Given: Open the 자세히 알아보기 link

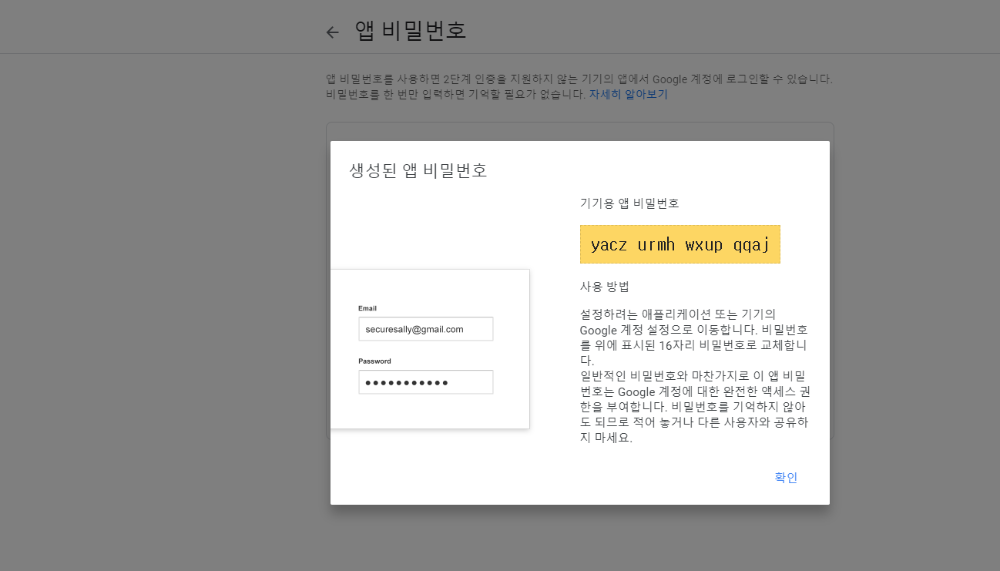Looking at the screenshot, I should (x=628, y=94).
